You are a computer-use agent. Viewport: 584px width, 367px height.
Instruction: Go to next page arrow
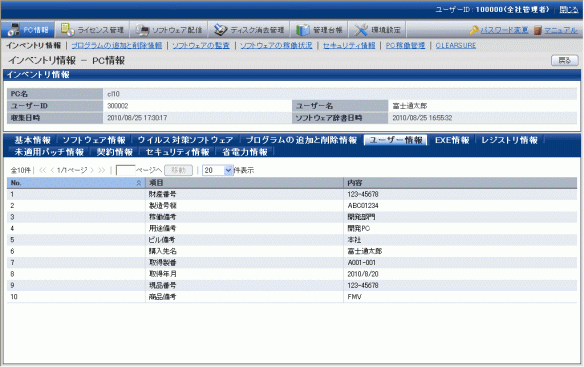[92, 170]
